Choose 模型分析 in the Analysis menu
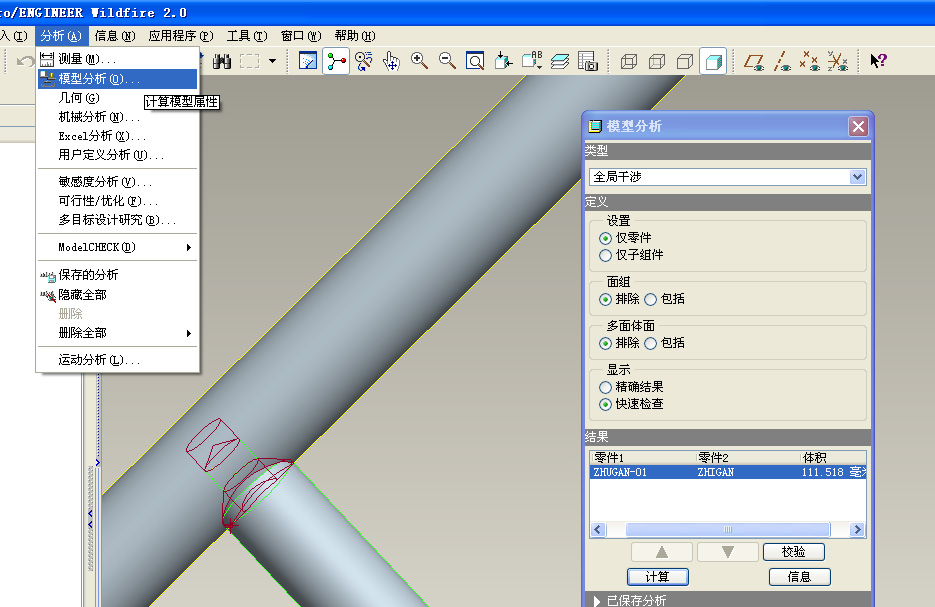Viewport: 935px width, 607px height. [x=117, y=79]
